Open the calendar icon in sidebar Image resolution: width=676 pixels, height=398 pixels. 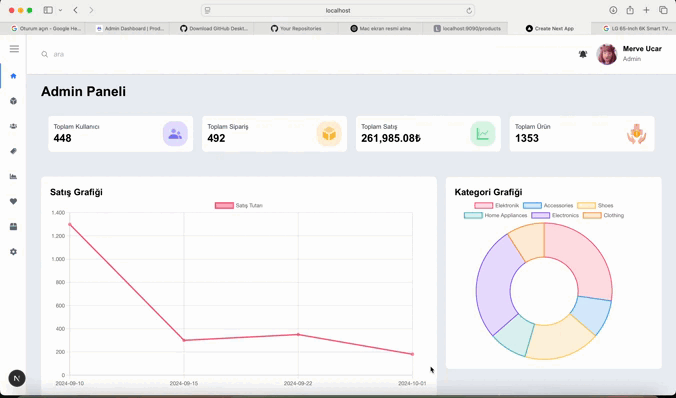click(x=13, y=226)
